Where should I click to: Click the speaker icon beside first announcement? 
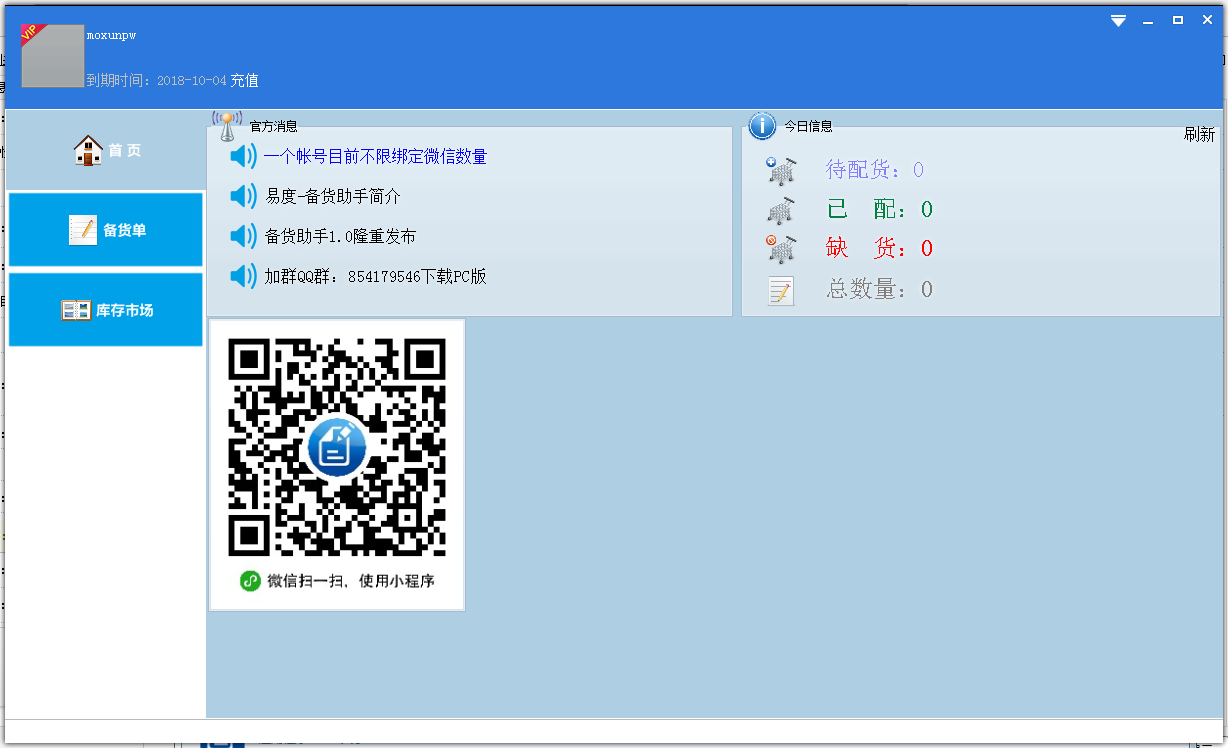tap(242, 156)
